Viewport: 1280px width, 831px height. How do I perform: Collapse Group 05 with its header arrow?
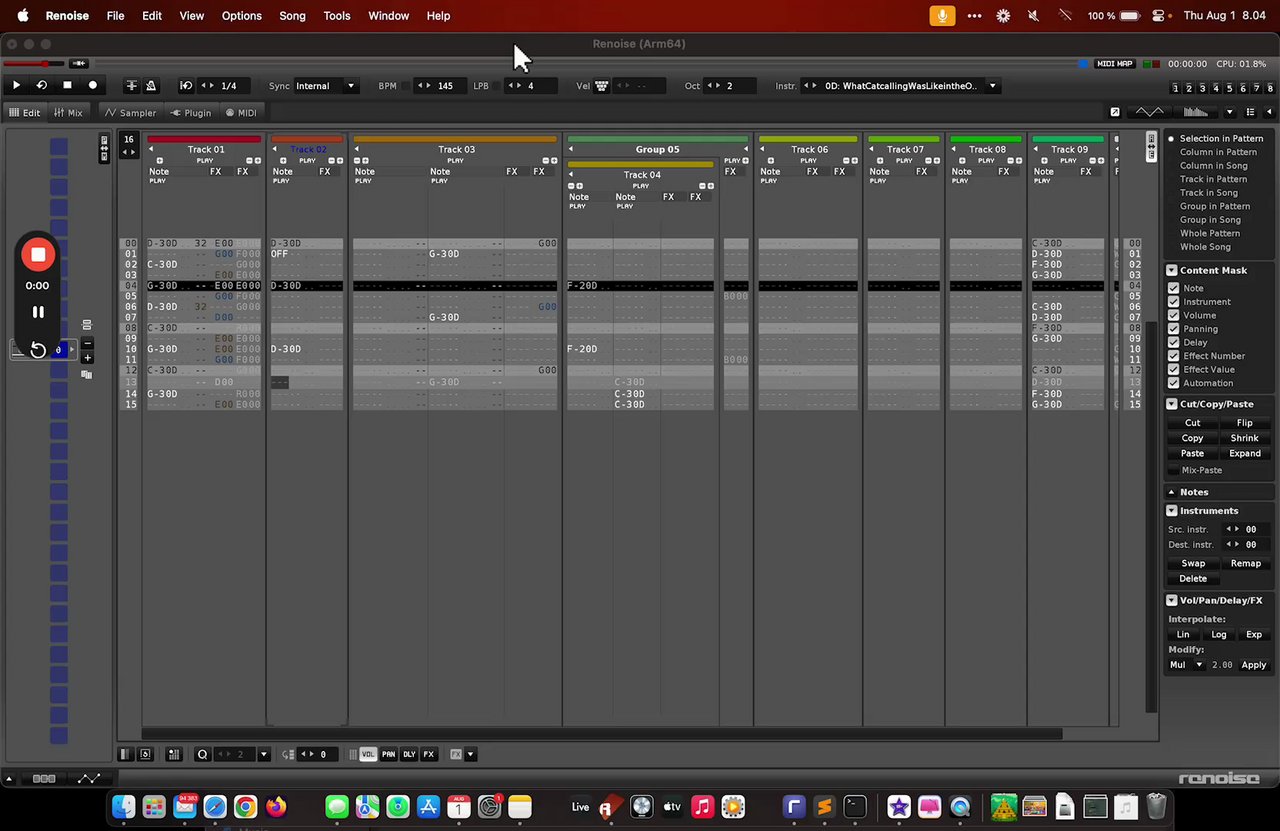click(x=571, y=150)
